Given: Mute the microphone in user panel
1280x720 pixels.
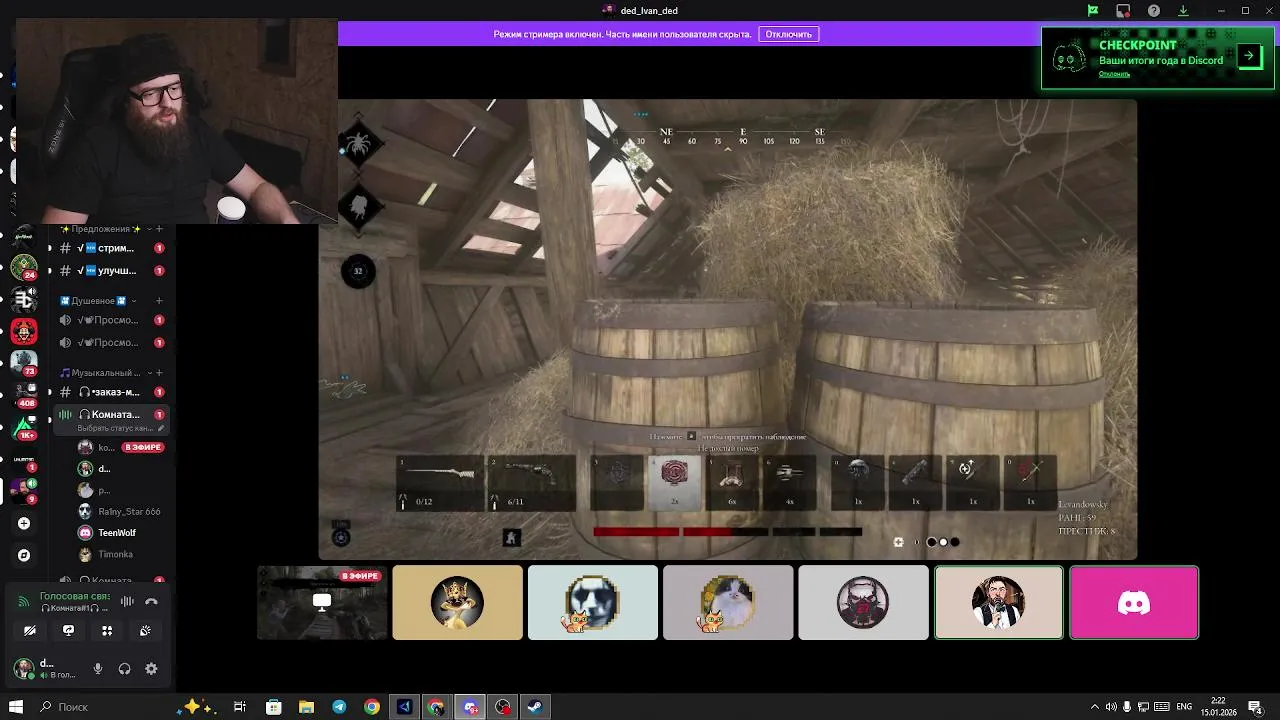Looking at the screenshot, I should [x=98, y=669].
